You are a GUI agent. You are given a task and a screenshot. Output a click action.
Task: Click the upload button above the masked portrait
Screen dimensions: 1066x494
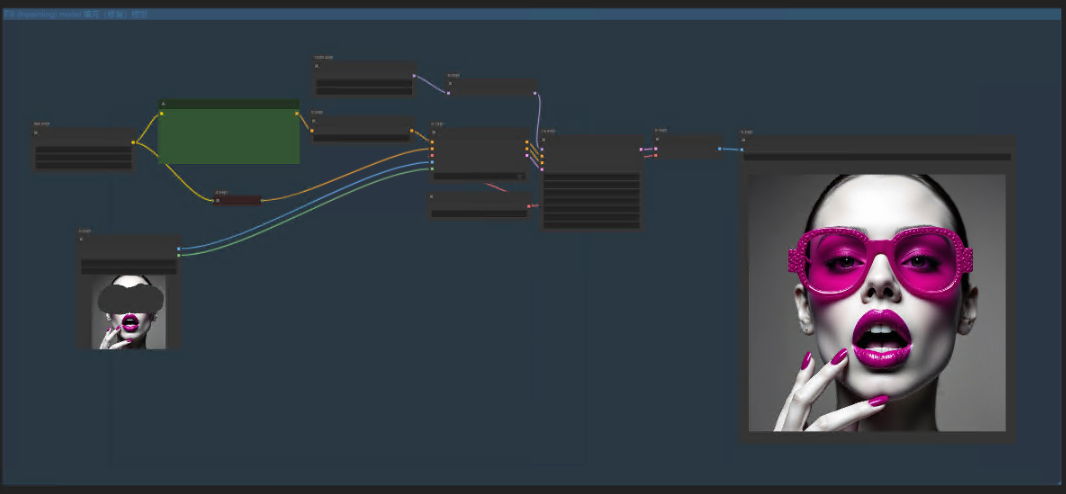point(128,270)
